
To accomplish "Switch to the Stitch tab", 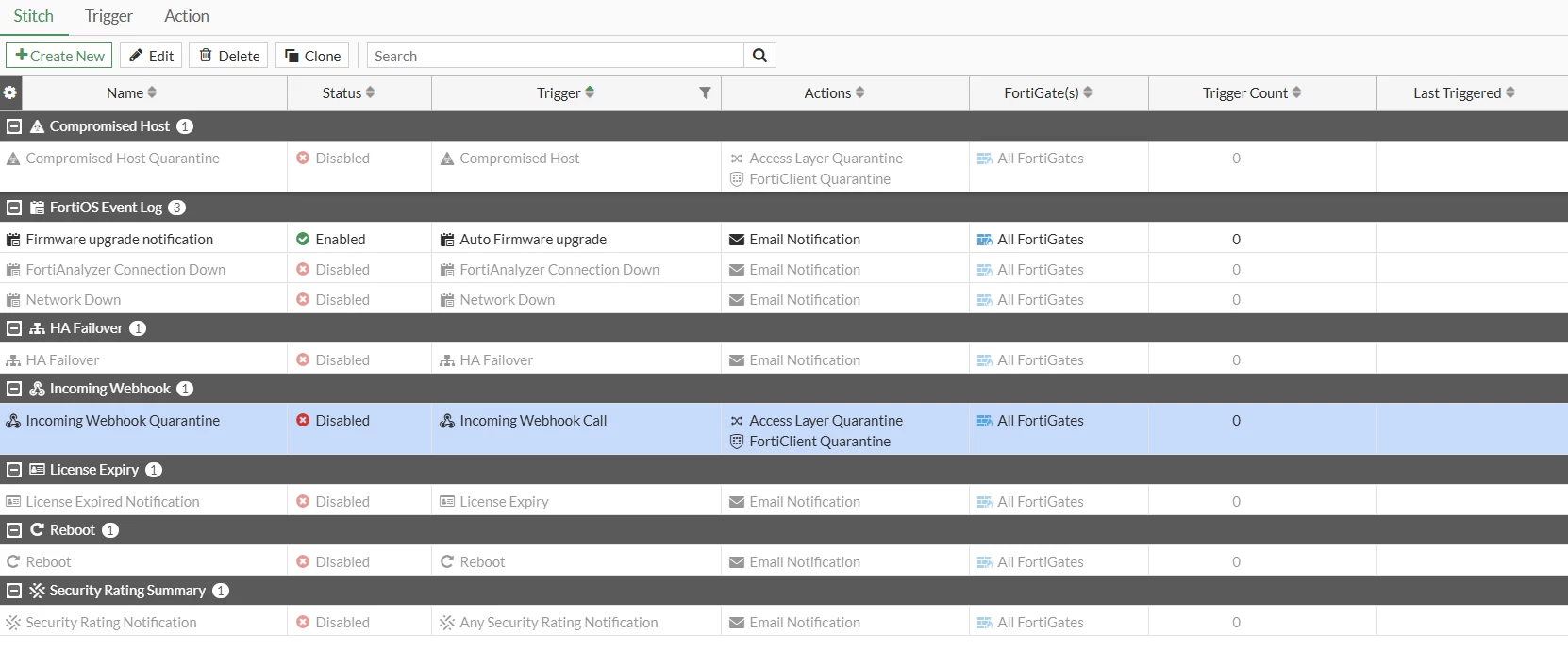I will 33,16.
